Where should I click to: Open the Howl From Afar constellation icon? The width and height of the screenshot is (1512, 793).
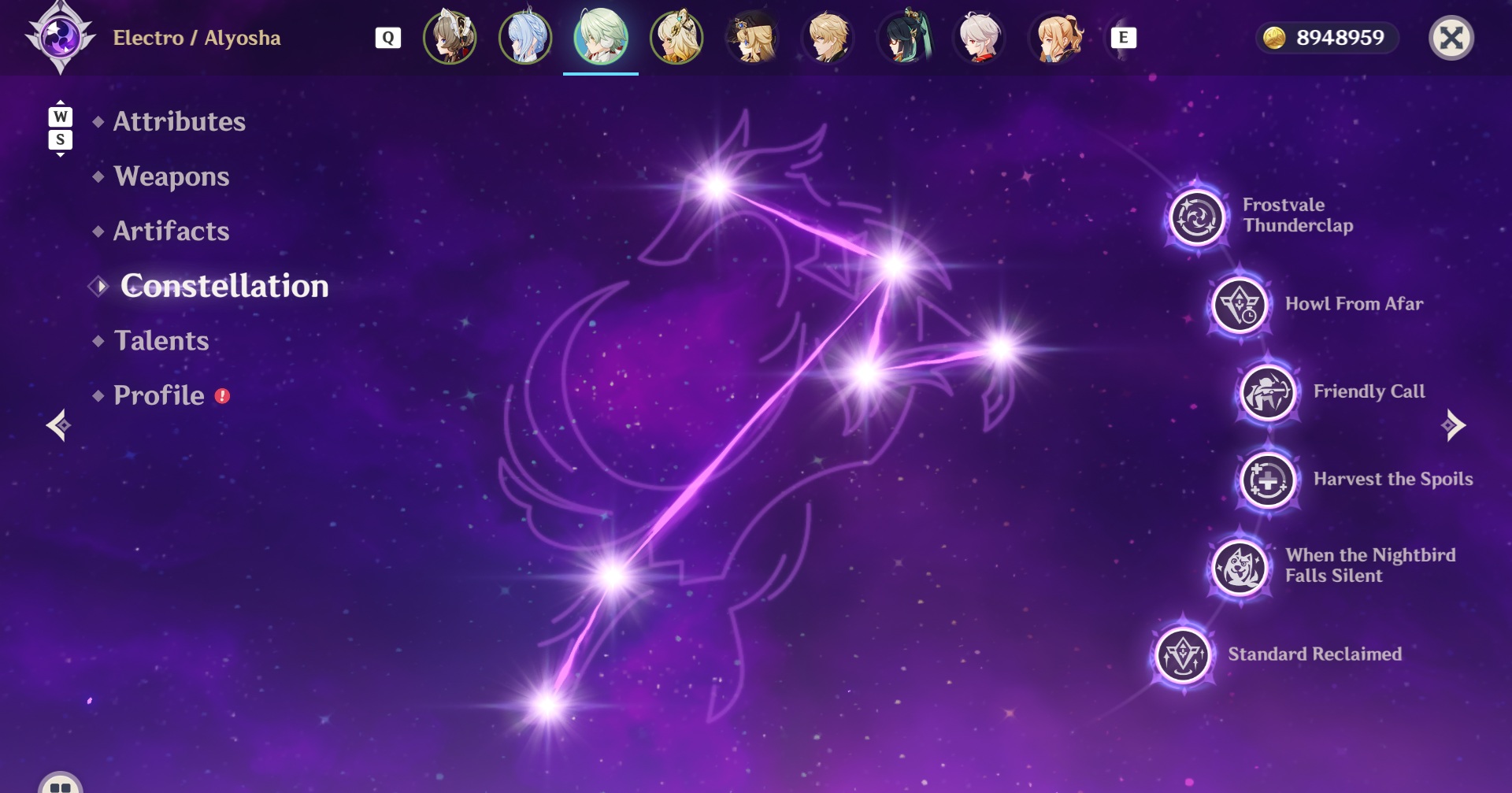click(1240, 305)
